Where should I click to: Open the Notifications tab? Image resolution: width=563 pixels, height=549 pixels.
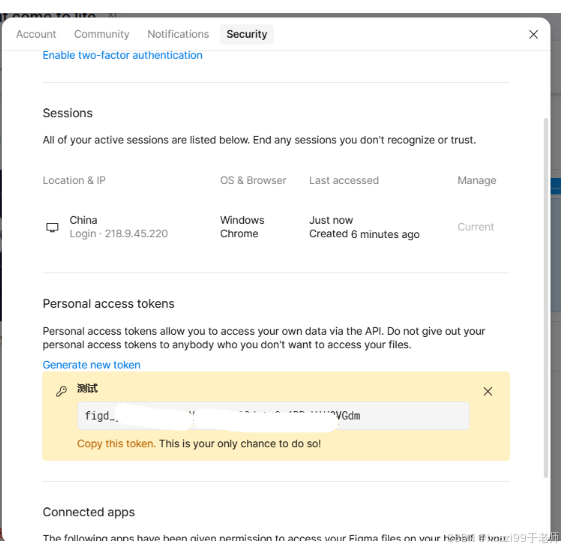click(x=178, y=34)
